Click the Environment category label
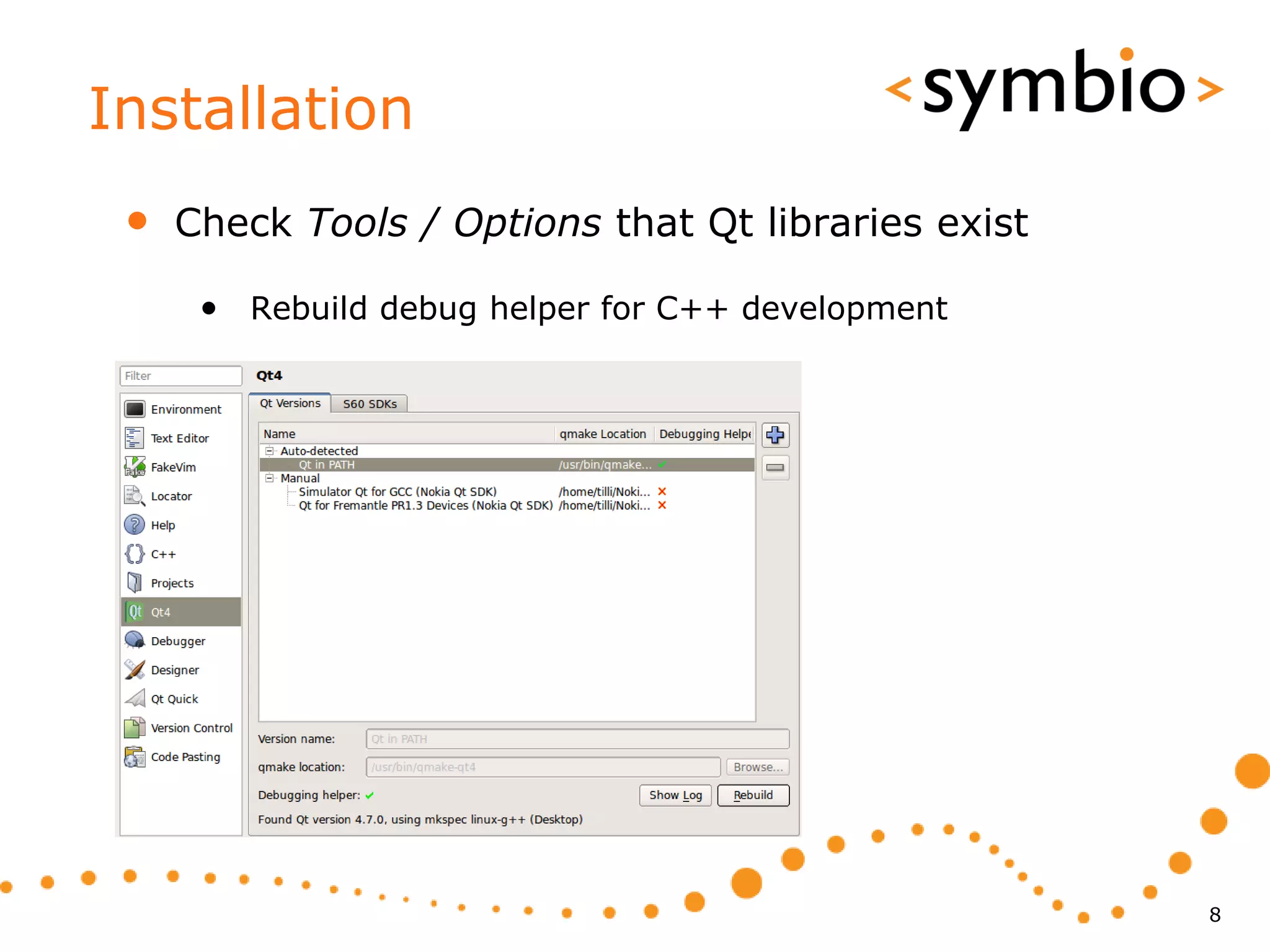Image resolution: width=1270 pixels, height=952 pixels. point(186,410)
